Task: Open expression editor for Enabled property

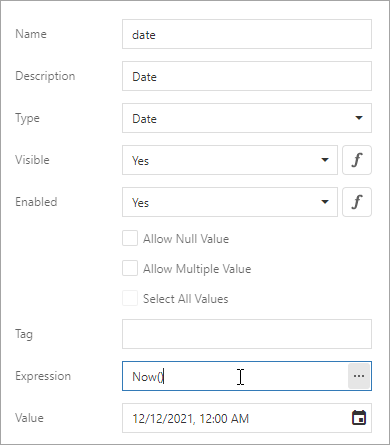Action: [357, 202]
